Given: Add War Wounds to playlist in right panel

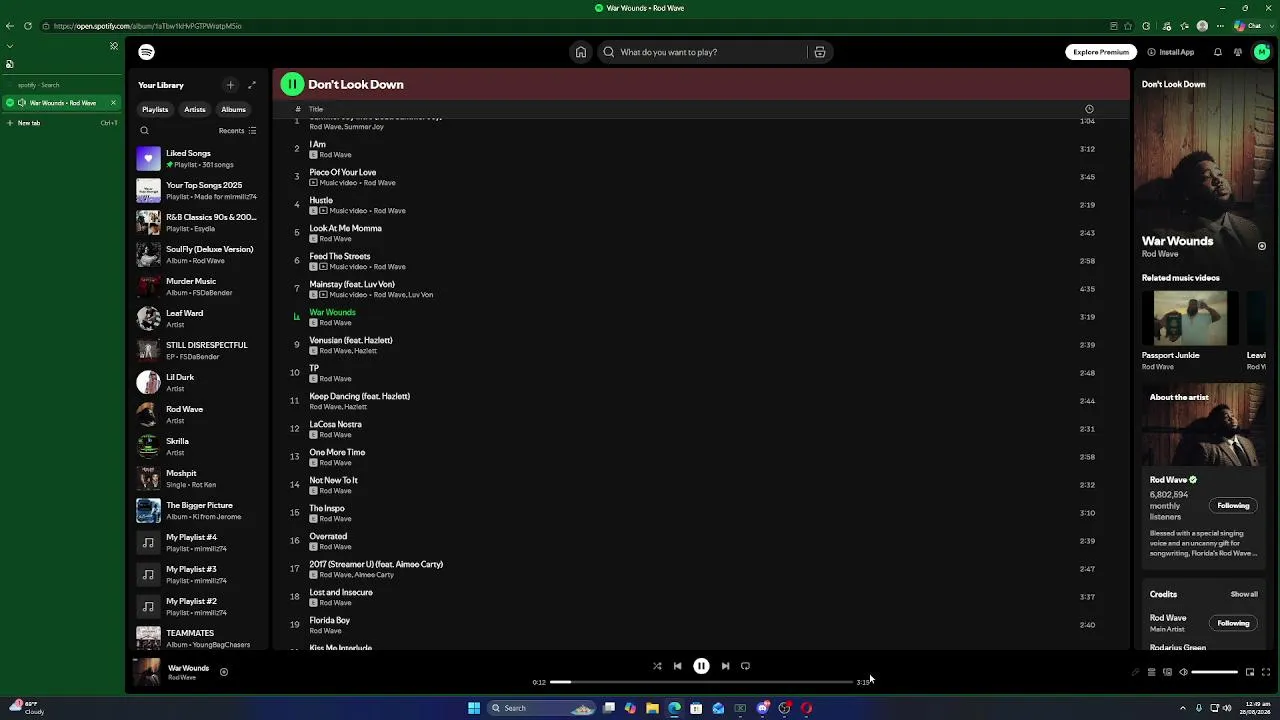Looking at the screenshot, I should pos(1262,246).
